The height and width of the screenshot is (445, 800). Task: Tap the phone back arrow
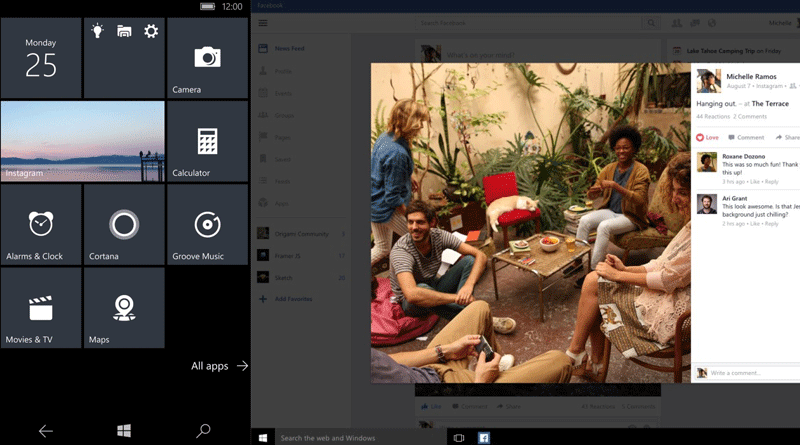(45, 431)
